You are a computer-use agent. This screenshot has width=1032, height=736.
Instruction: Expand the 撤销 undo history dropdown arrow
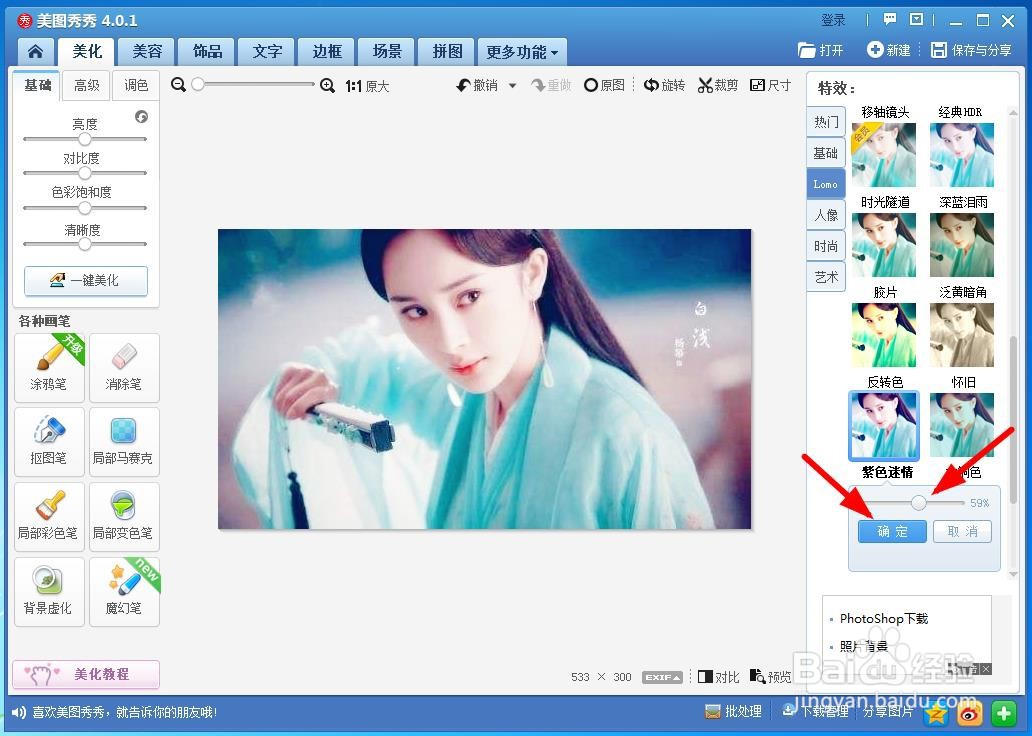point(512,86)
